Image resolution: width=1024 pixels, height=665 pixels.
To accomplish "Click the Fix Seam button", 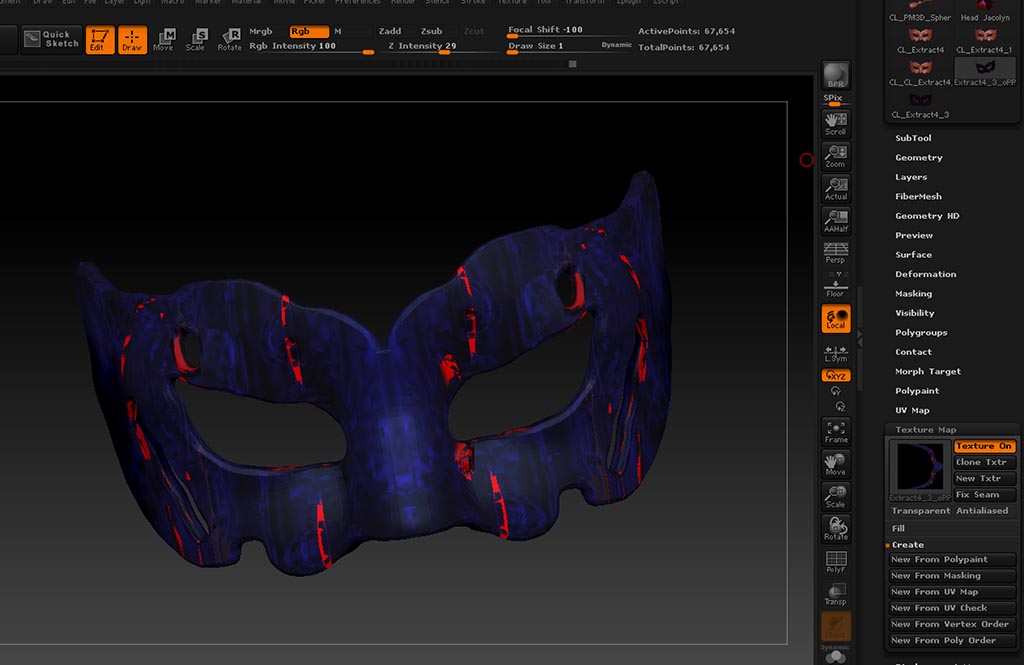I will tap(985, 495).
